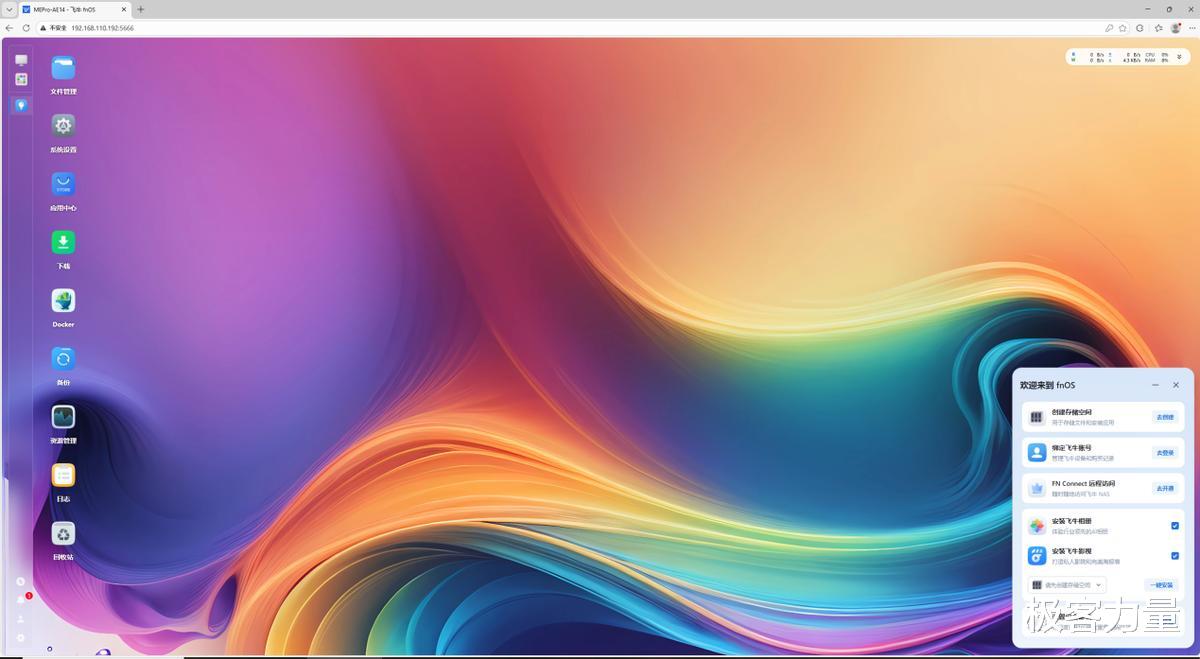
Task: Click the password key icon in address bar
Action: 1109,28
